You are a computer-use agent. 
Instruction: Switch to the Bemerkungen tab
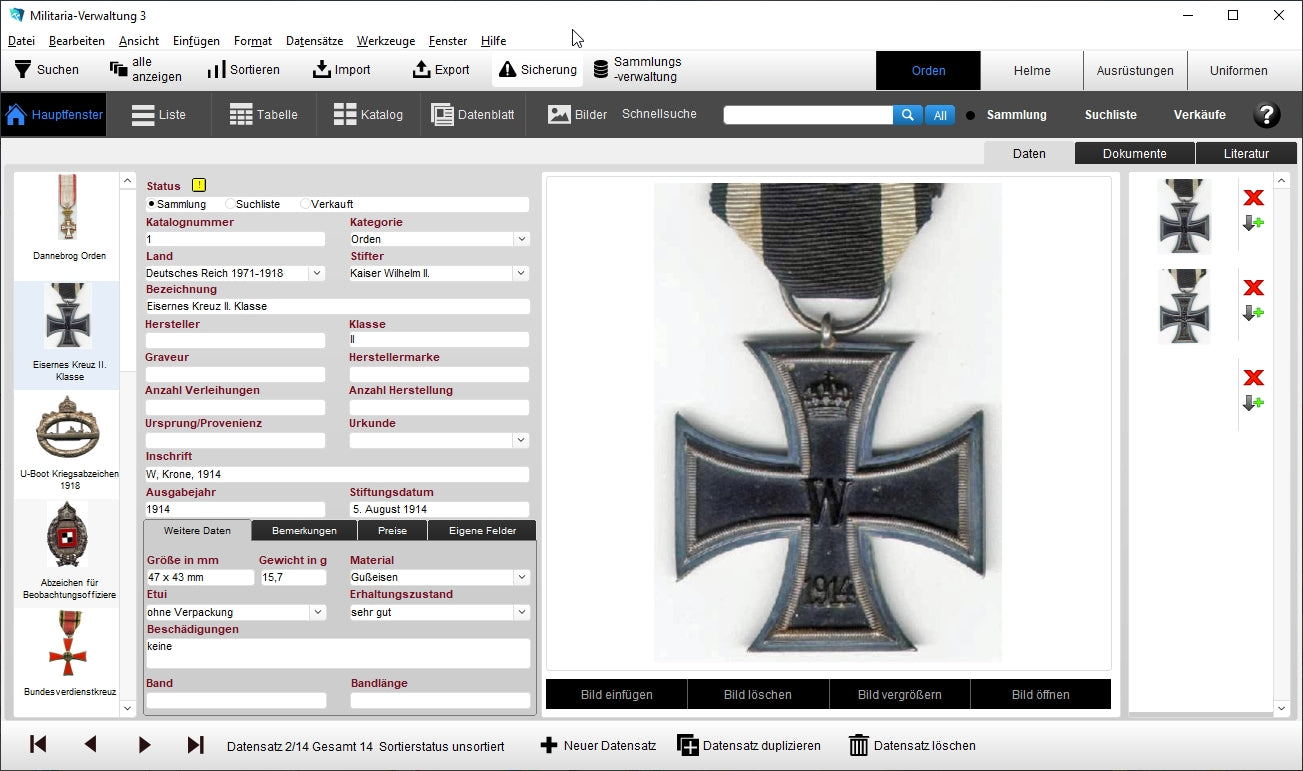coord(304,531)
